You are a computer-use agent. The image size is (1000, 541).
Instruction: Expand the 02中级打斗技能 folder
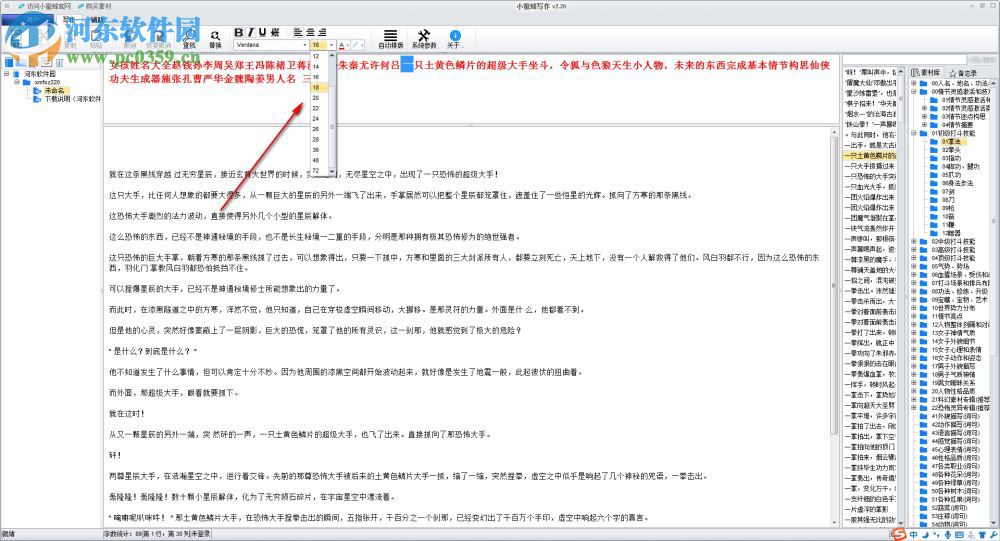(914, 242)
